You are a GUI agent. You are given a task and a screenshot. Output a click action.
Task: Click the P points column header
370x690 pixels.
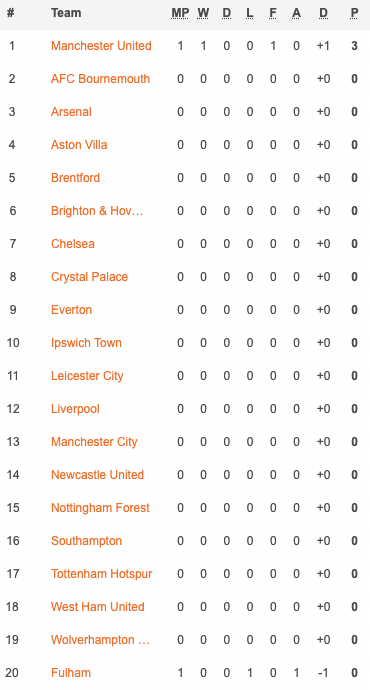click(x=354, y=13)
